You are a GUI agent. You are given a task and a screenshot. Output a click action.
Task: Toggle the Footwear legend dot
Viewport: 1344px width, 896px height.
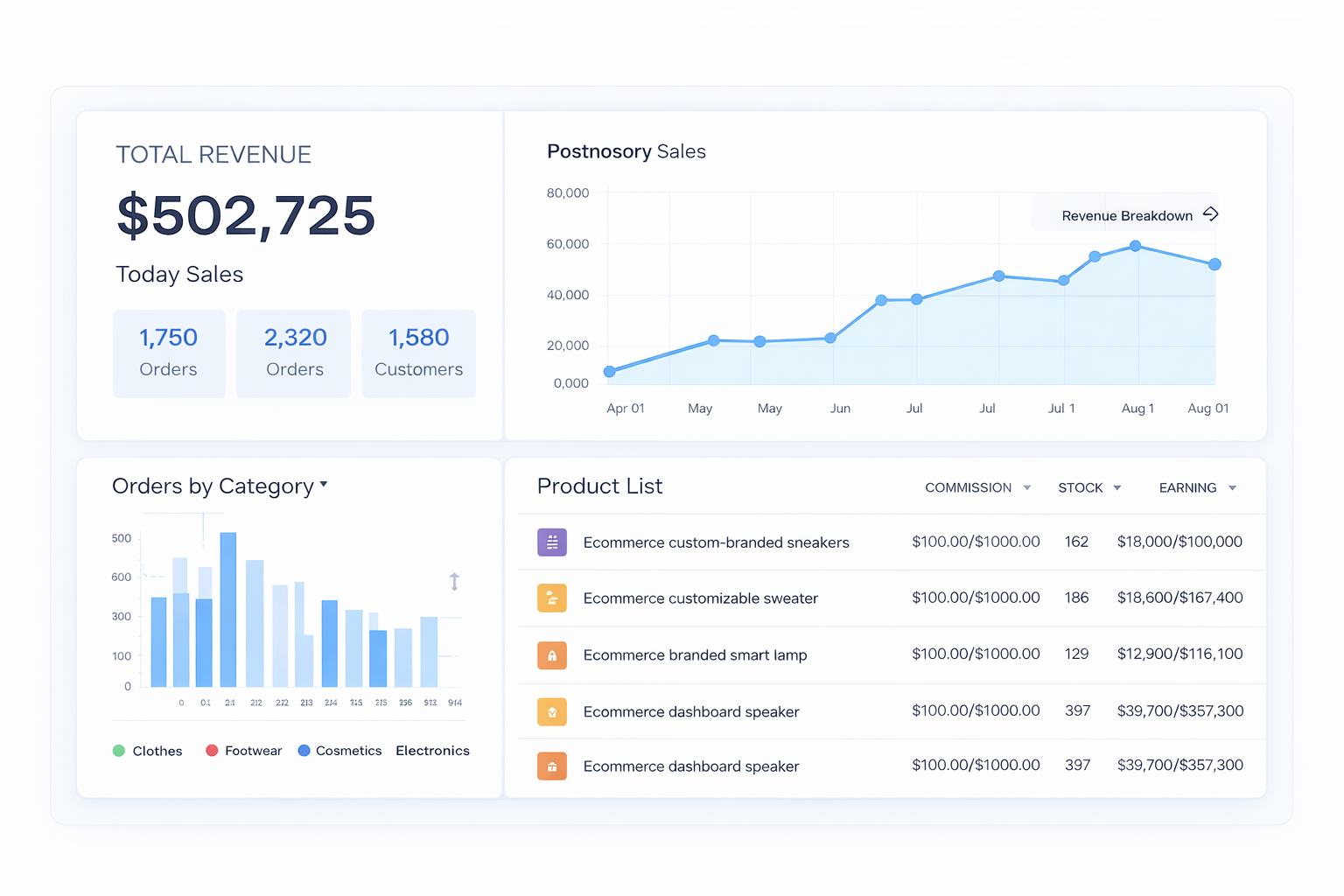pyautogui.click(x=211, y=750)
